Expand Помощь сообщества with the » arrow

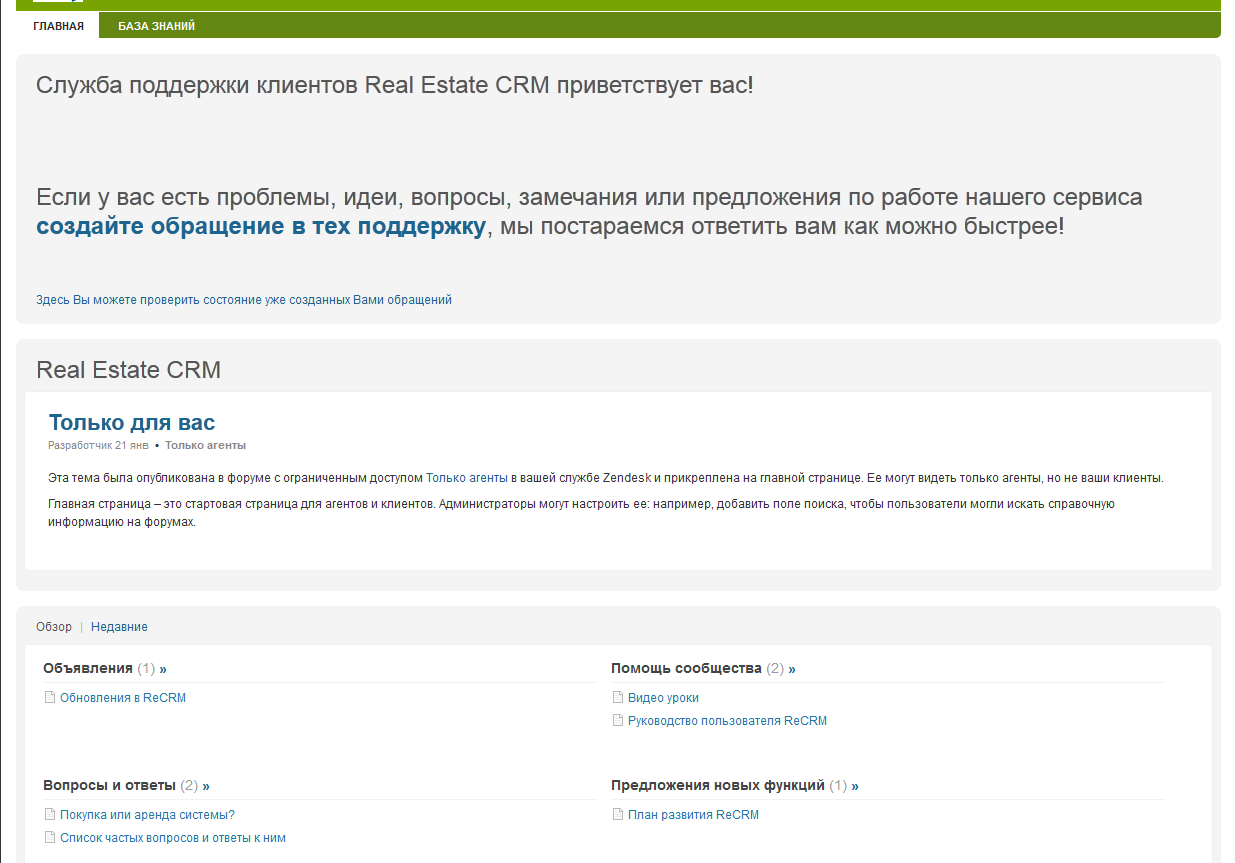click(x=792, y=668)
